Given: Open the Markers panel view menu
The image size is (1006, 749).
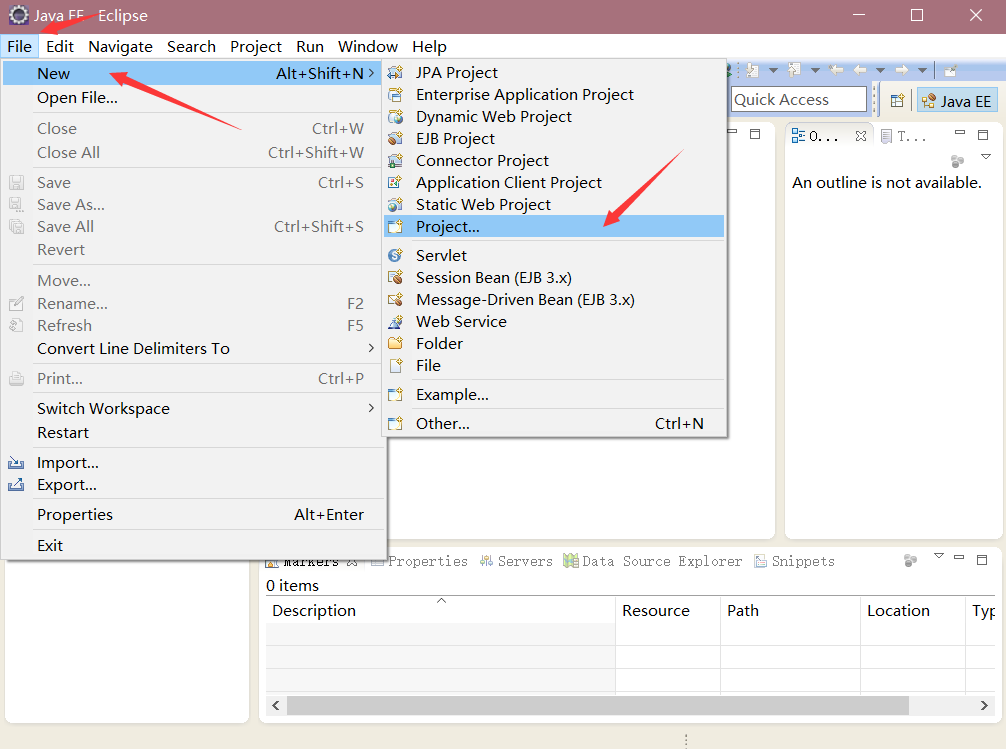Looking at the screenshot, I should 938,556.
